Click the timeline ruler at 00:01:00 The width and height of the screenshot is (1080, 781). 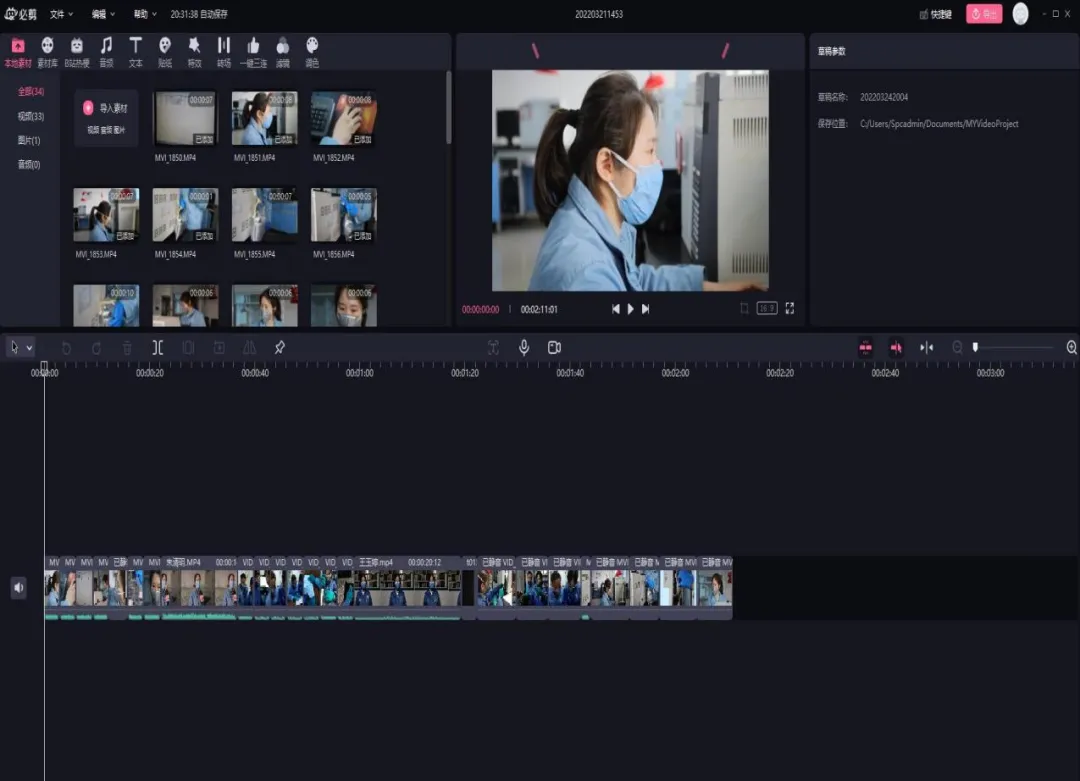(x=360, y=373)
